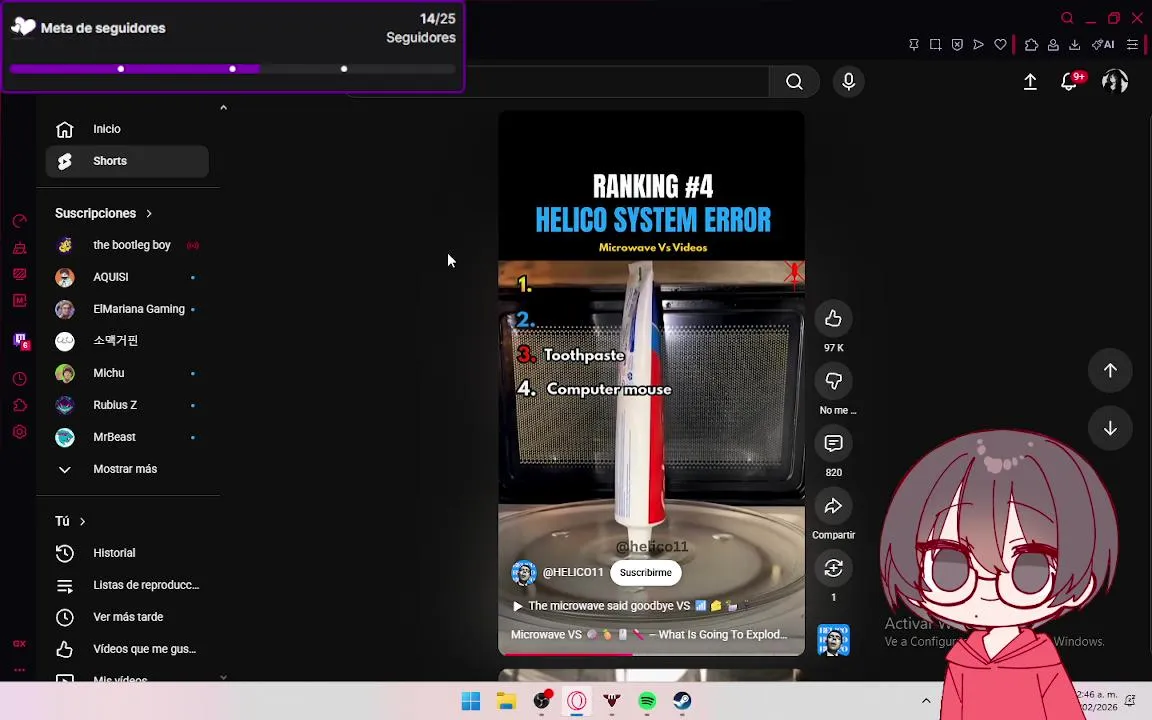Screen dimensions: 1152x720
Task: Open the GX Control speedometer icon
Action: pos(20,221)
